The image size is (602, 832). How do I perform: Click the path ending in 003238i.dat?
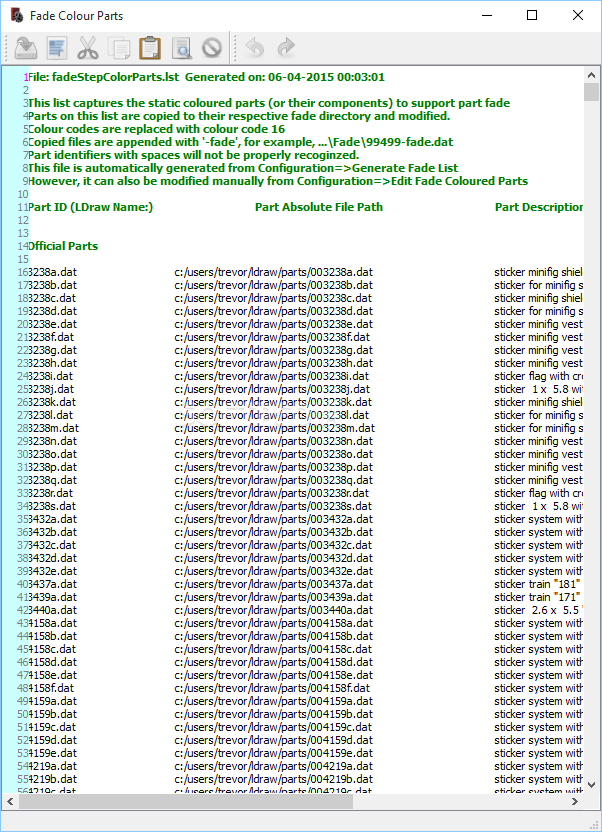272,376
